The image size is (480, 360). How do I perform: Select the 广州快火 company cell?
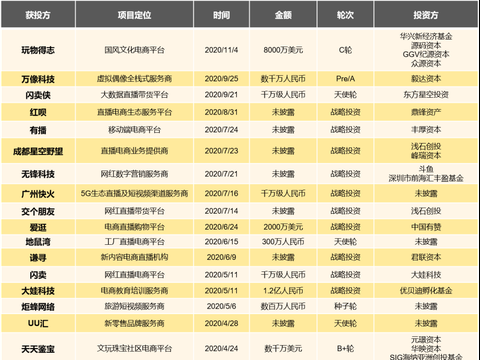(x=38, y=194)
